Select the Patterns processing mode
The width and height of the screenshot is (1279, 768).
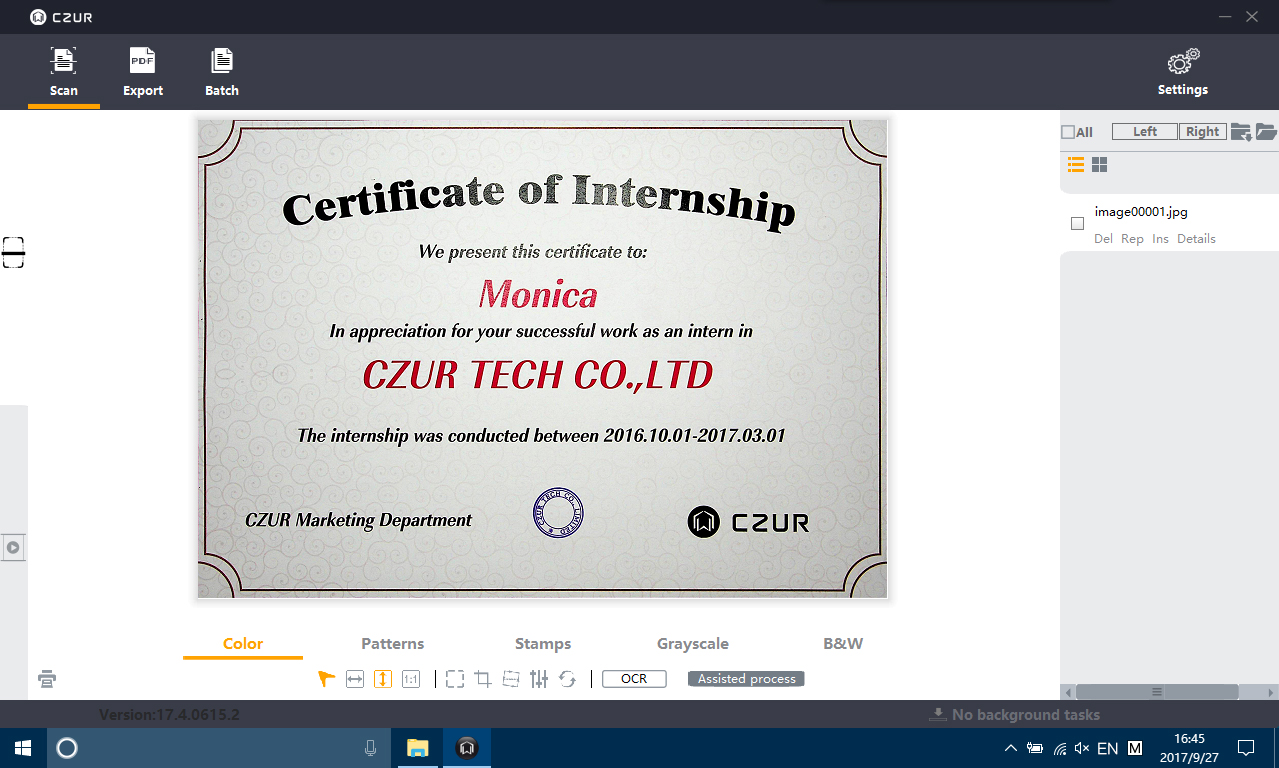click(x=393, y=644)
